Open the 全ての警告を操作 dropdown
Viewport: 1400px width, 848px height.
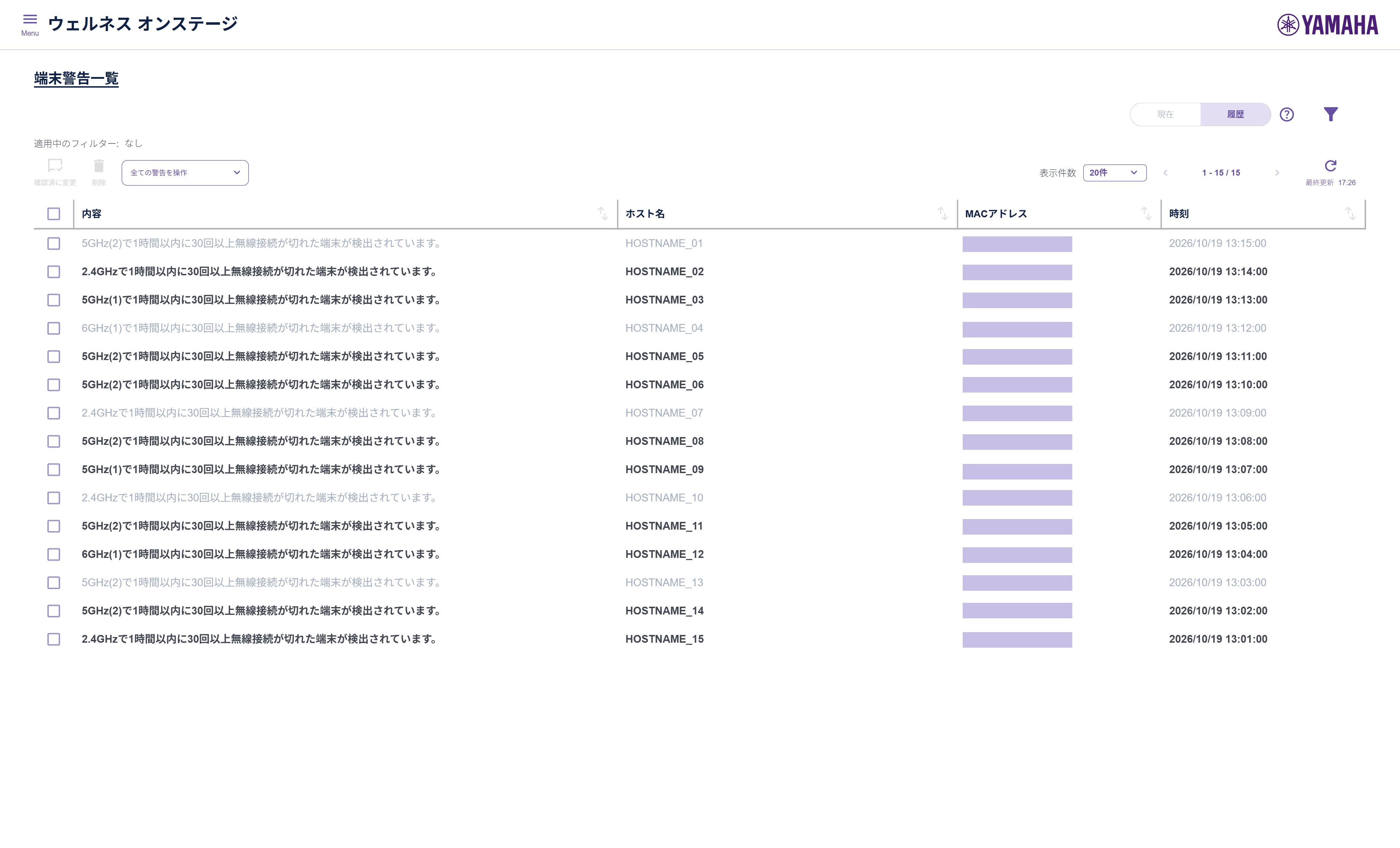pos(185,173)
